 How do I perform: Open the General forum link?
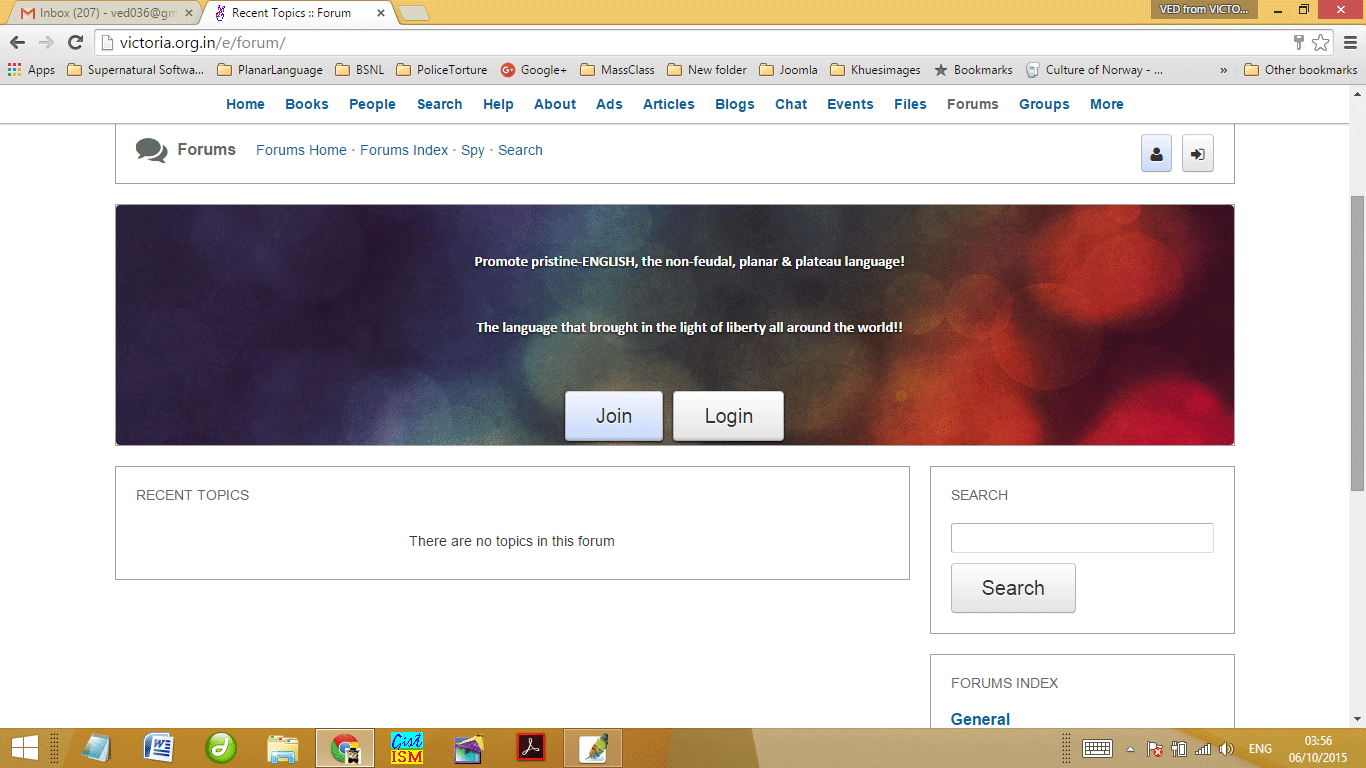tap(980, 719)
